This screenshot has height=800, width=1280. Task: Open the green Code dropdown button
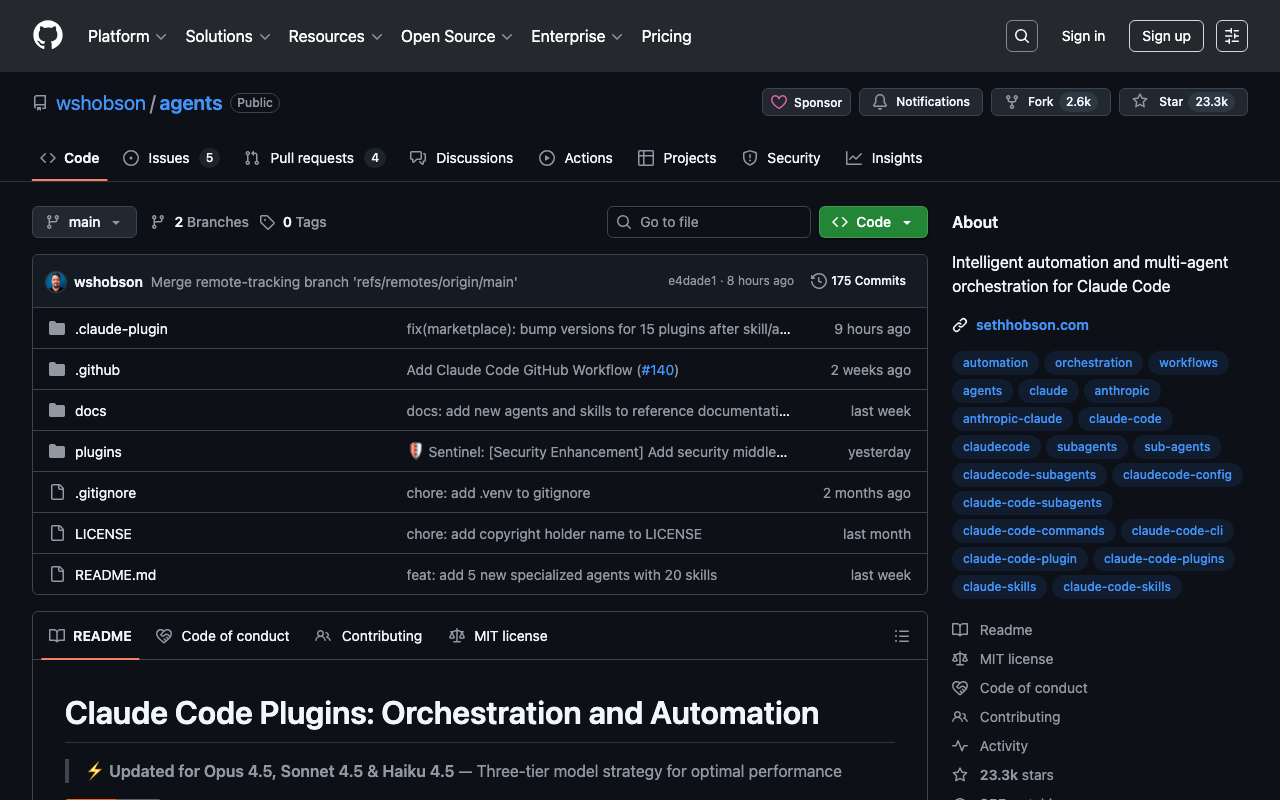(x=872, y=222)
